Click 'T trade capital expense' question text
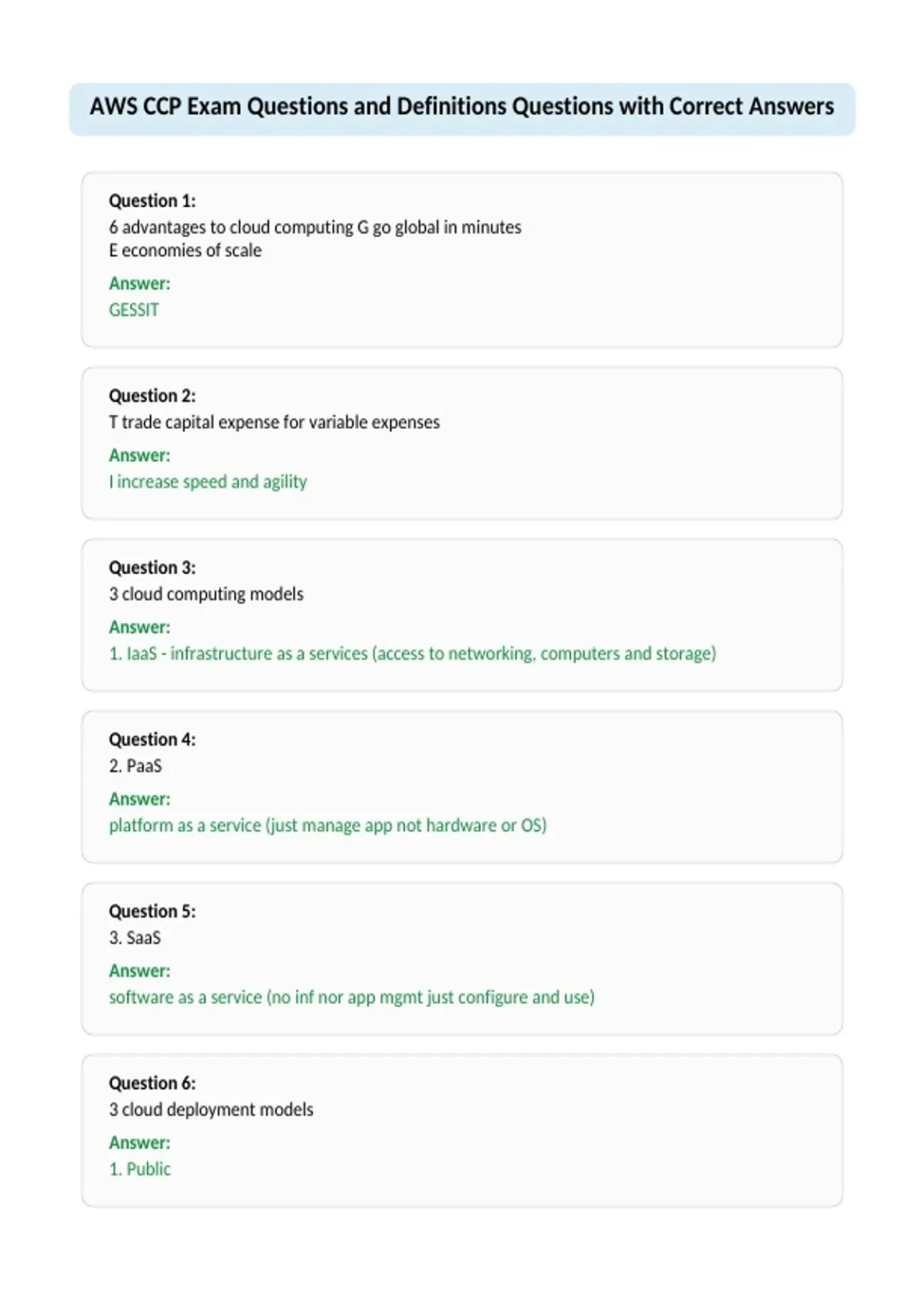Image resolution: width=924 pixels, height=1309 pixels. [274, 422]
